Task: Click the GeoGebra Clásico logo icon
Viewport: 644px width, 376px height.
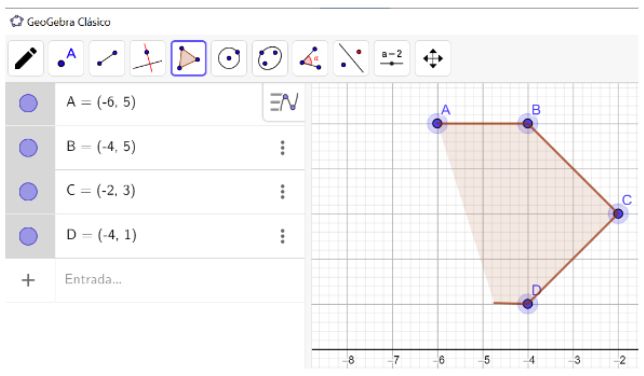Action: (x=16, y=21)
